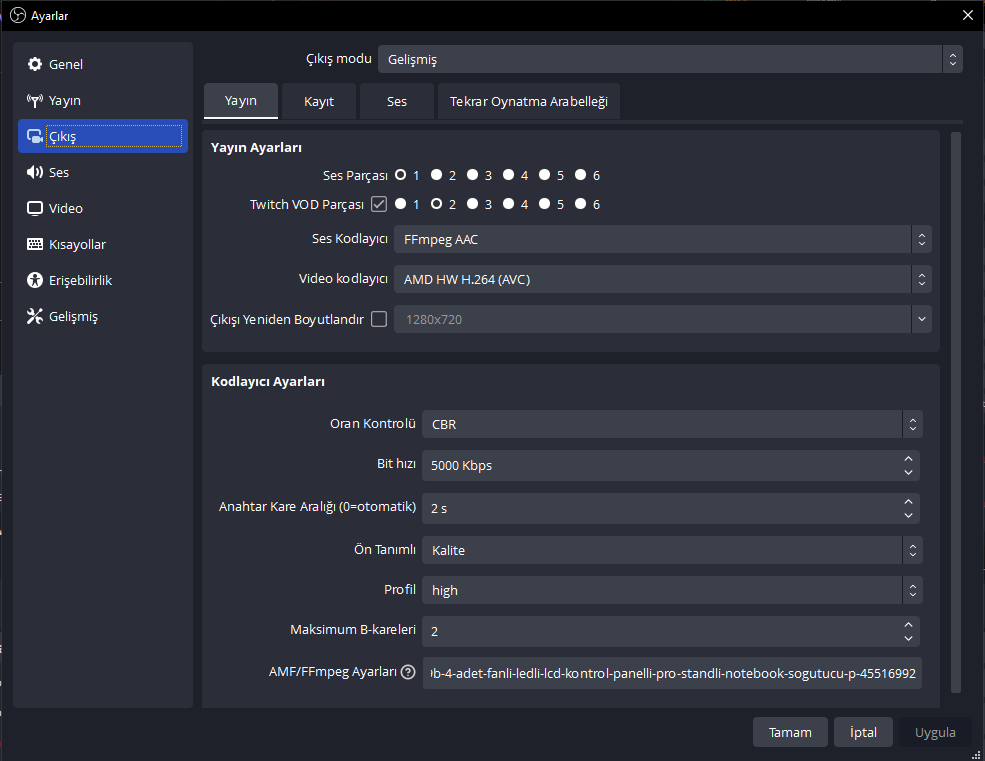Click the gear icon beside Genel

click(35, 65)
